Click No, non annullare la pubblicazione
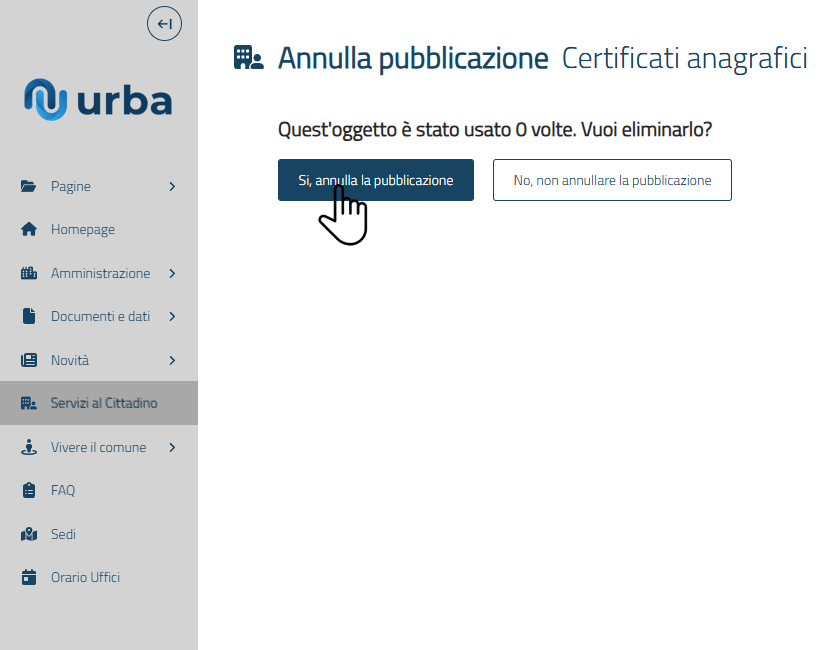 pyautogui.click(x=612, y=180)
